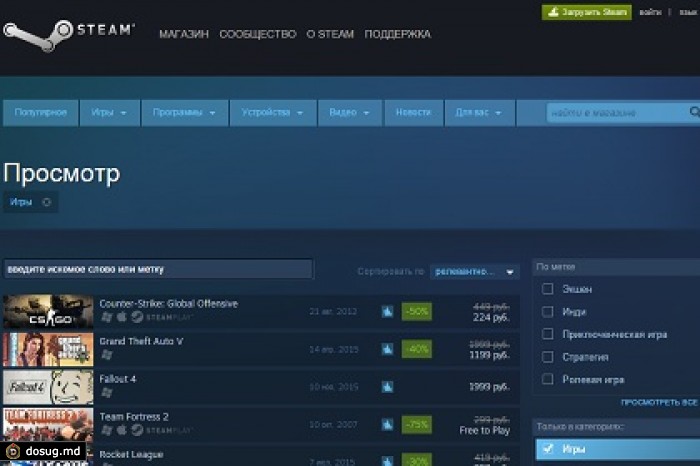Click Apple icon under Team Fortress 2

pyautogui.click(x=121, y=430)
